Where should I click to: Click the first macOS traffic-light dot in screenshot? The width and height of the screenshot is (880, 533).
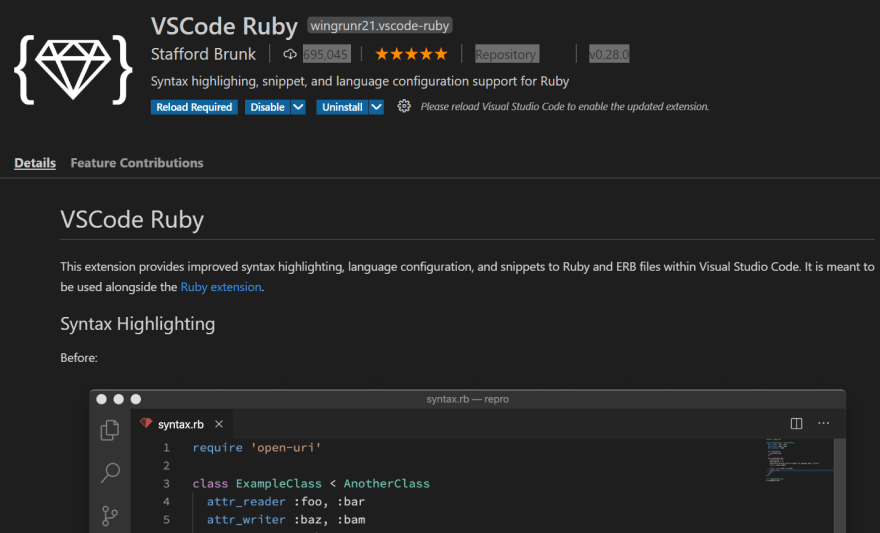102,399
